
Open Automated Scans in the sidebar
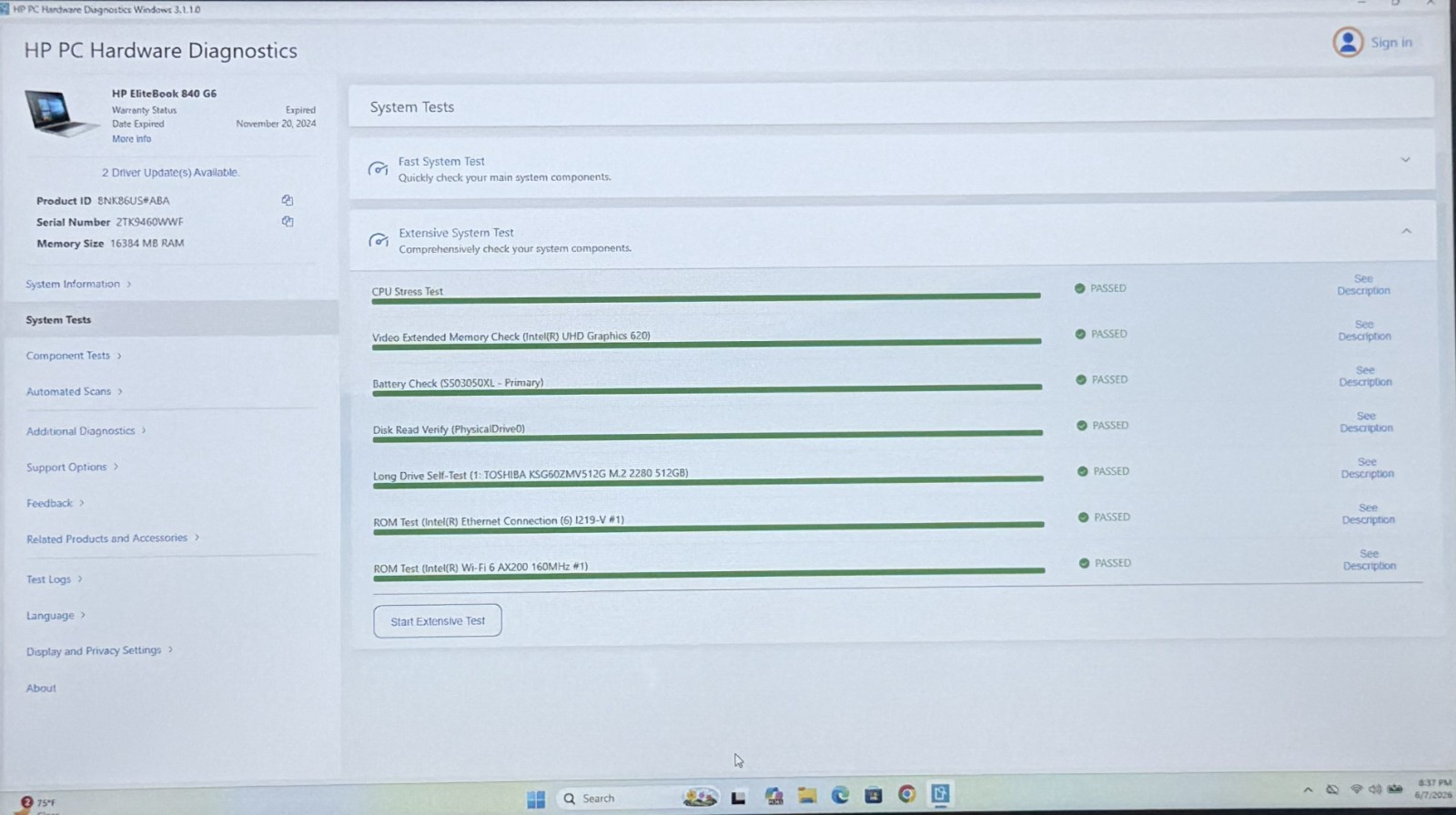(x=75, y=391)
